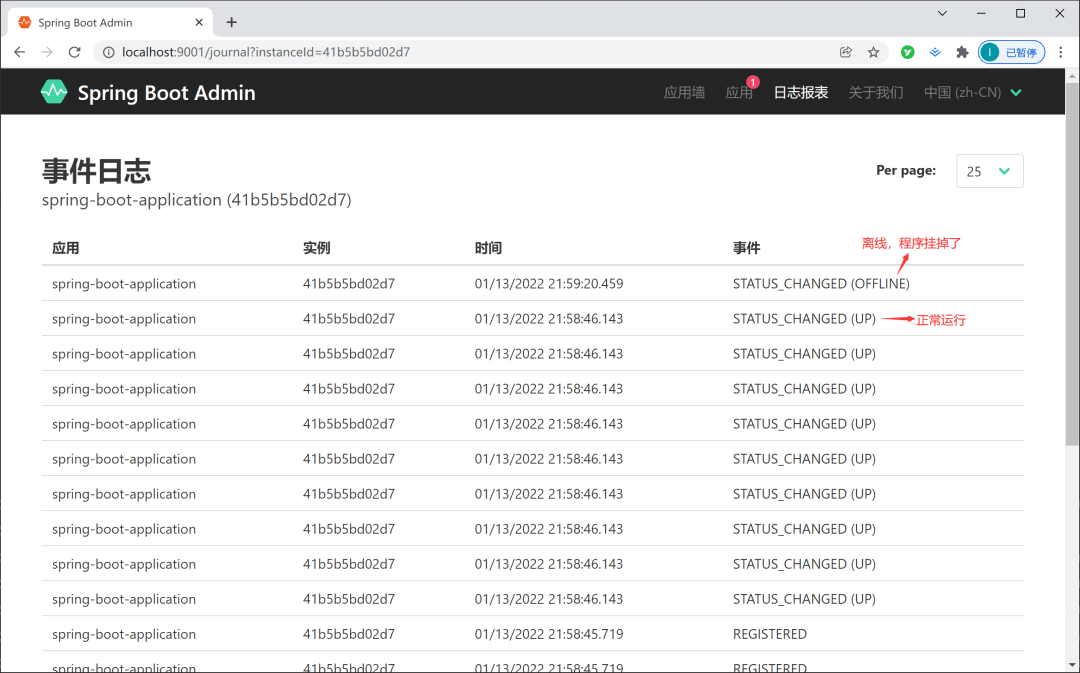Share this page icon in address bar
The width and height of the screenshot is (1080, 673).
[x=846, y=52]
